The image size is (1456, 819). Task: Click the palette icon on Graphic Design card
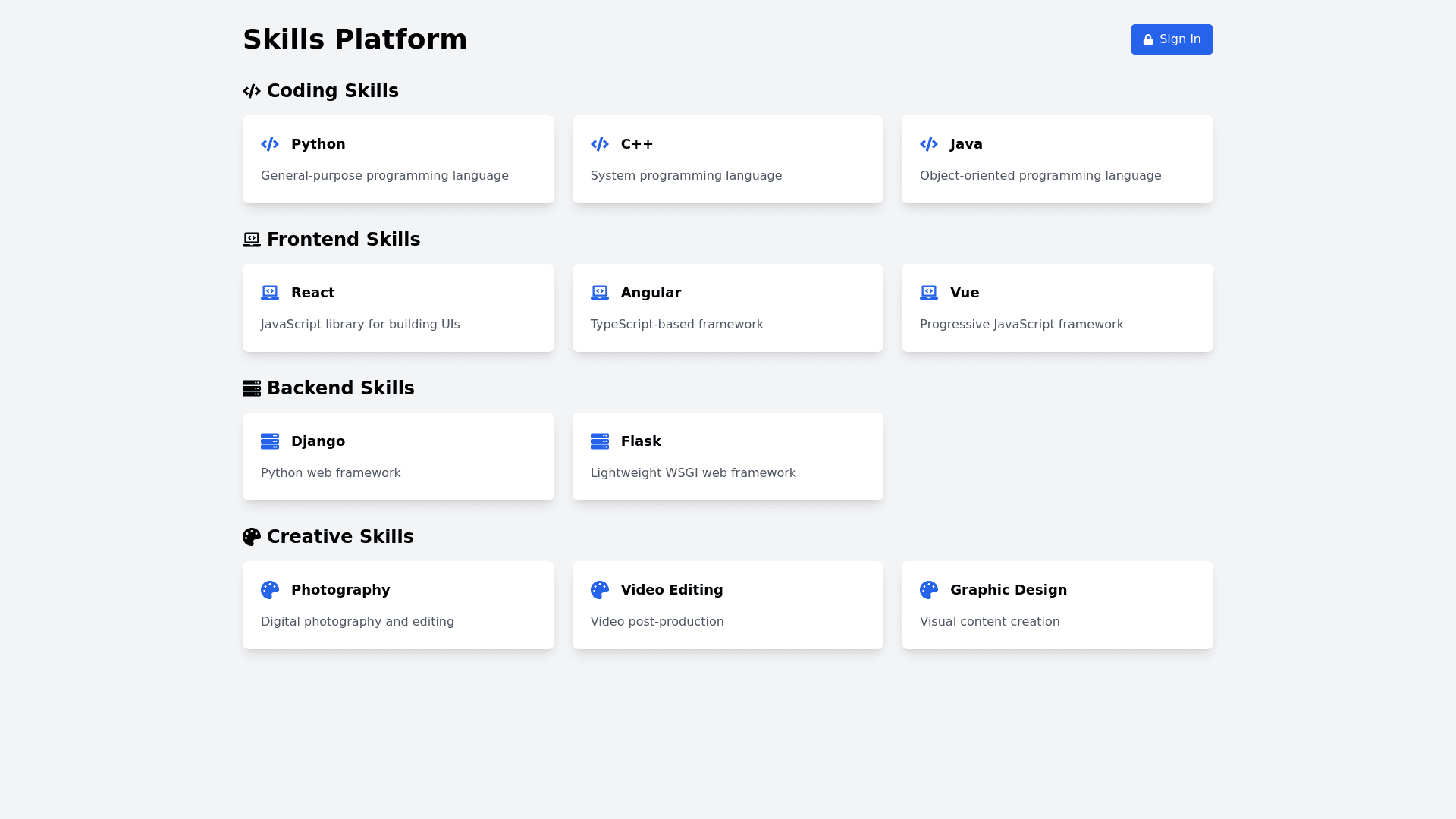(929, 590)
